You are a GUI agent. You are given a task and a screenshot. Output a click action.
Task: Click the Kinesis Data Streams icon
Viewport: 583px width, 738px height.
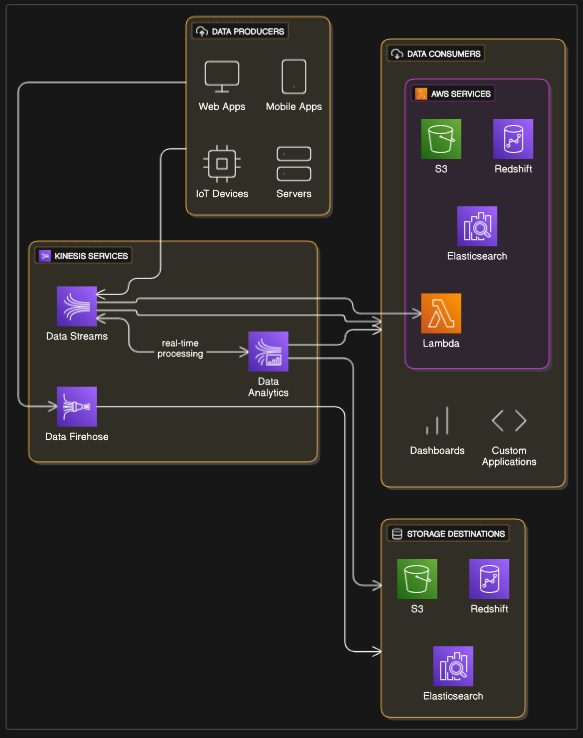coord(77,306)
